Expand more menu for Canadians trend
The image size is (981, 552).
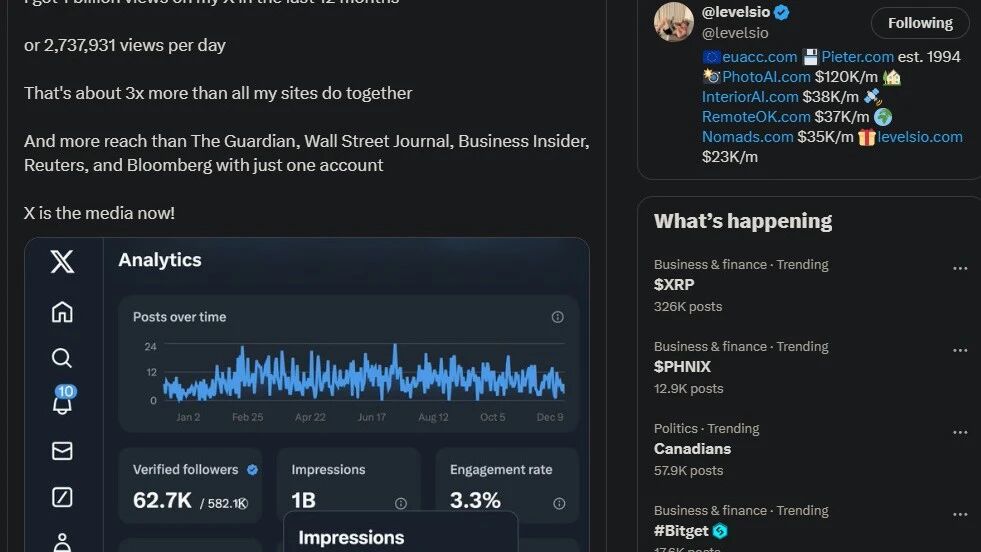pos(960,433)
